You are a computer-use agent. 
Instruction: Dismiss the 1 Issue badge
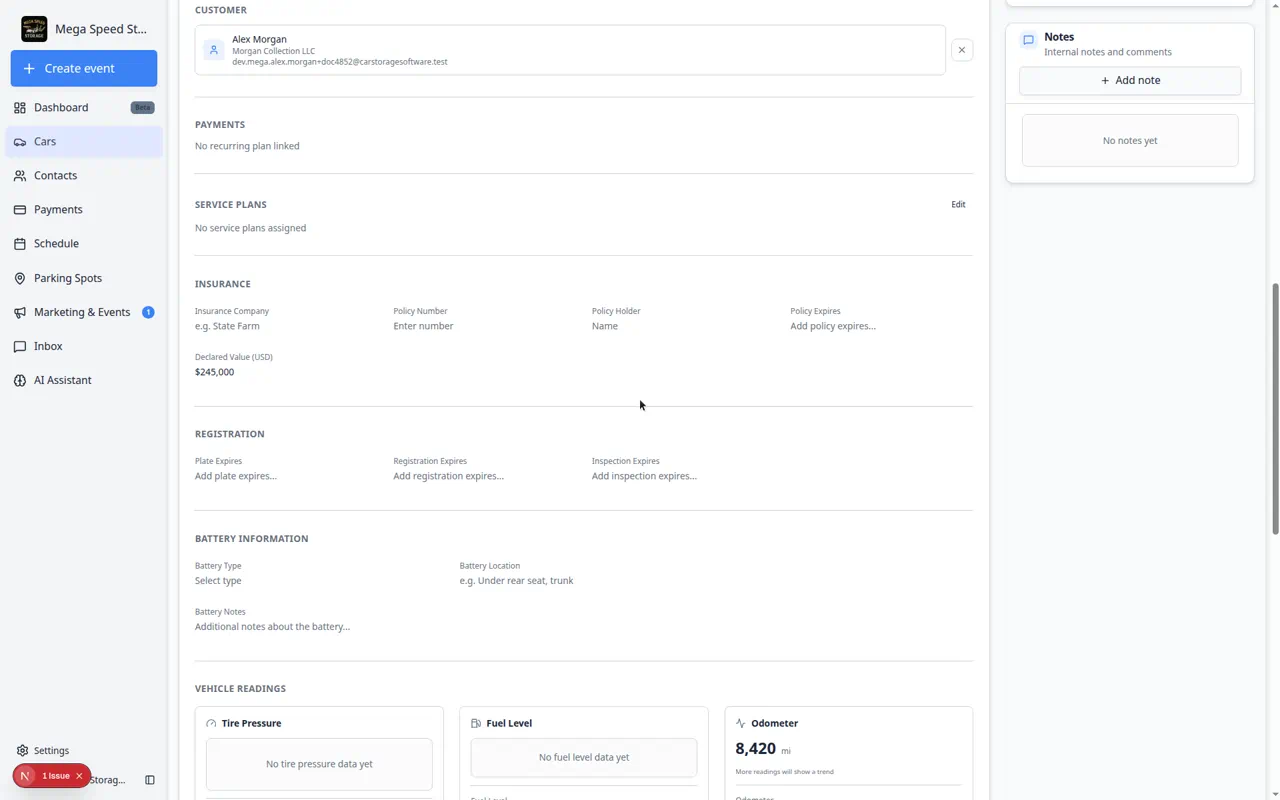pos(79,776)
